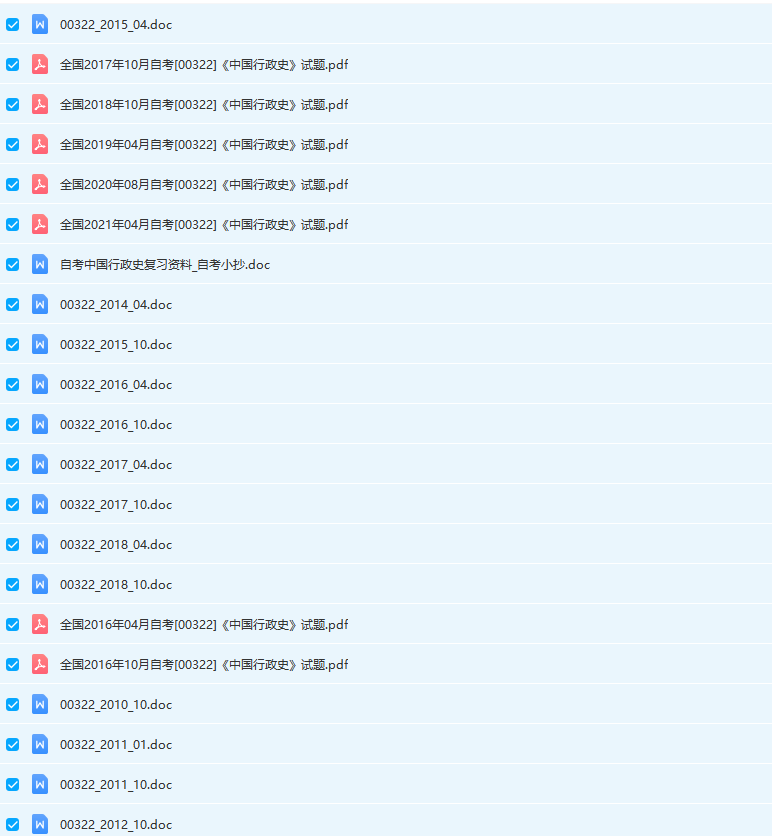Click the Word icon for 00322_2010_10.doc

[x=40, y=704]
